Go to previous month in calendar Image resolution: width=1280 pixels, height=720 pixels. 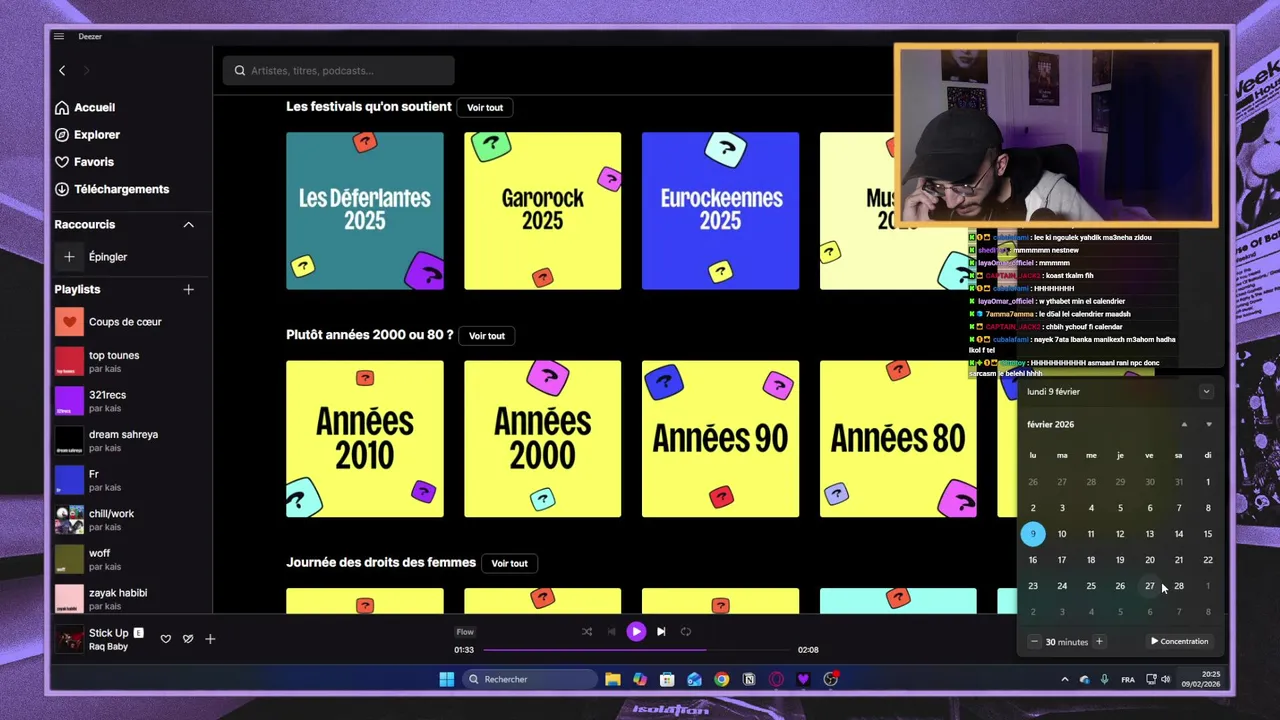coord(1184,425)
